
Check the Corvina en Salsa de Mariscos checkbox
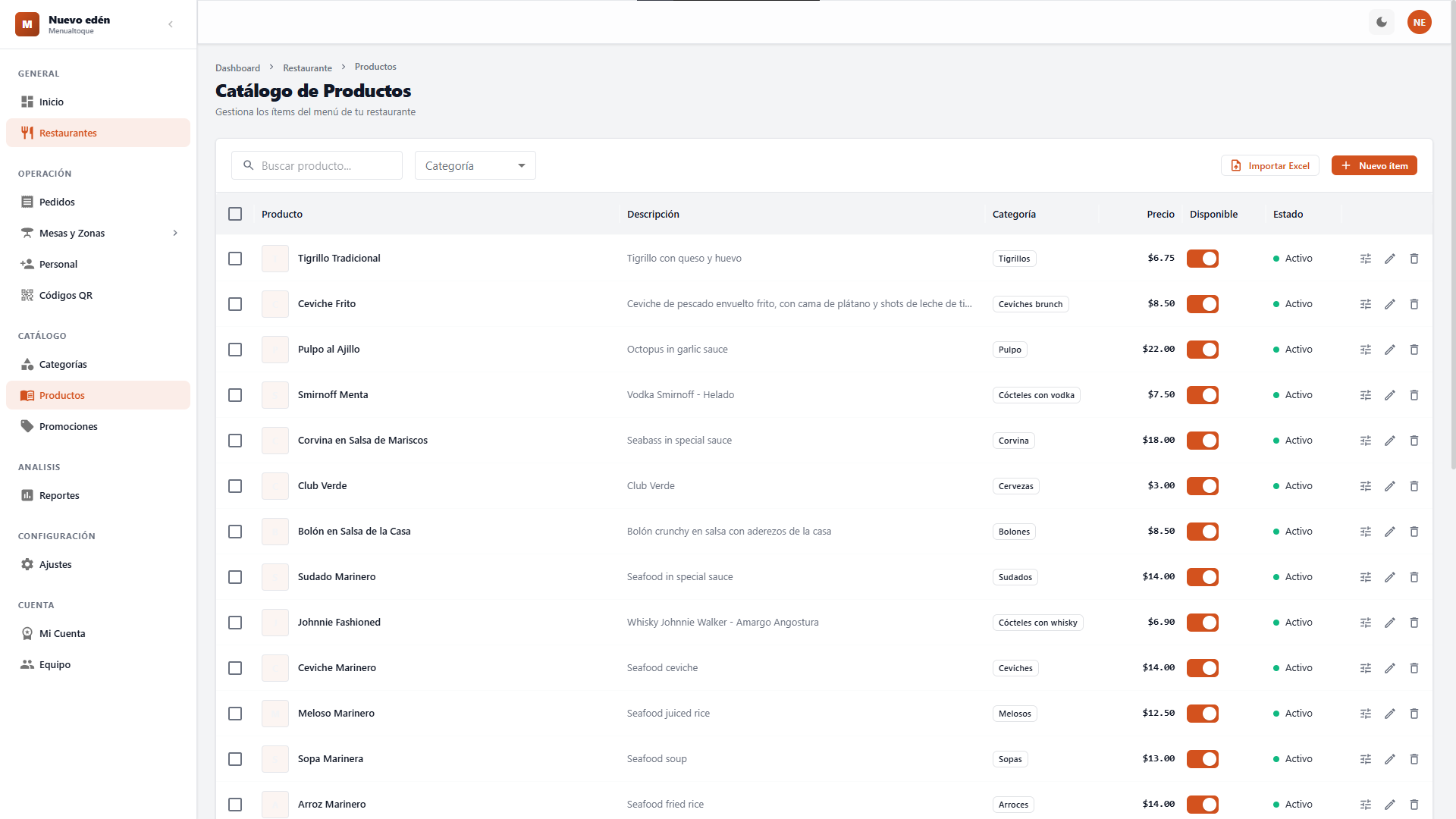[235, 441]
